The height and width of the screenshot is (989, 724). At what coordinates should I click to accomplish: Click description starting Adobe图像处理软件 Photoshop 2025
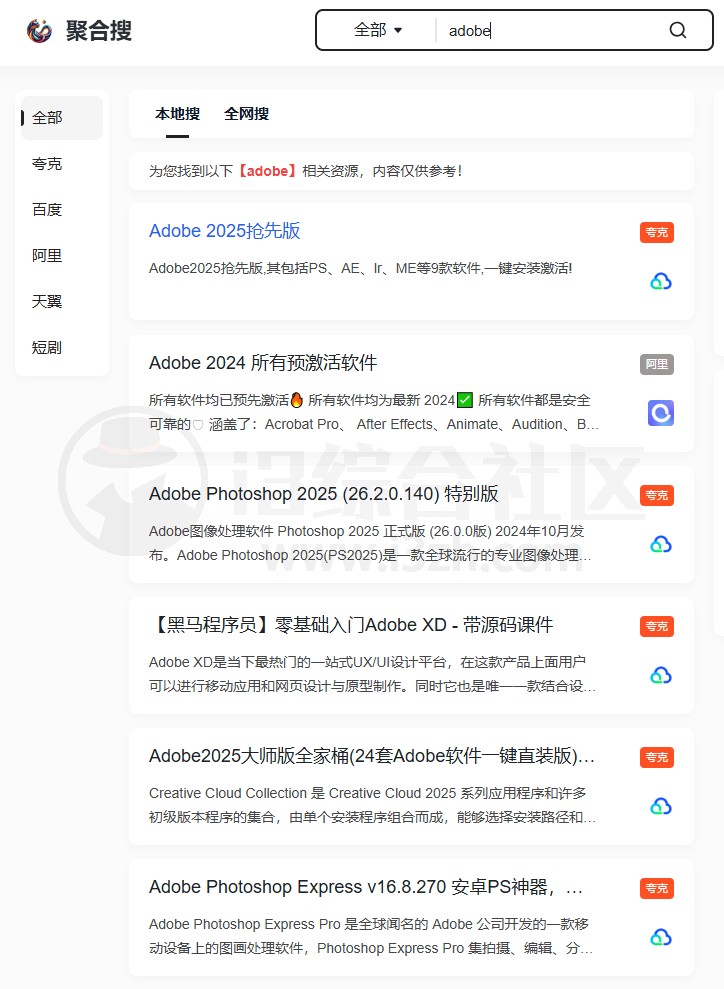pos(370,544)
